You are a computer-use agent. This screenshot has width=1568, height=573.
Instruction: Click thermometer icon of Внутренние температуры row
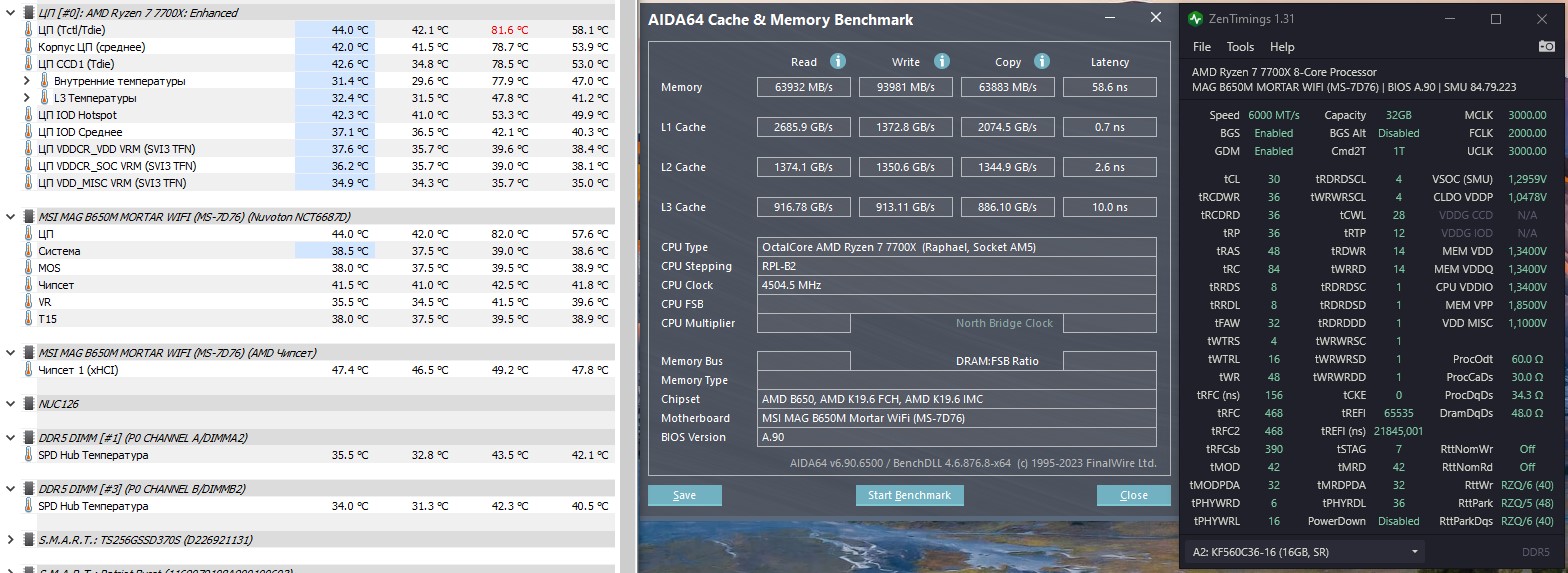pyautogui.click(x=45, y=81)
